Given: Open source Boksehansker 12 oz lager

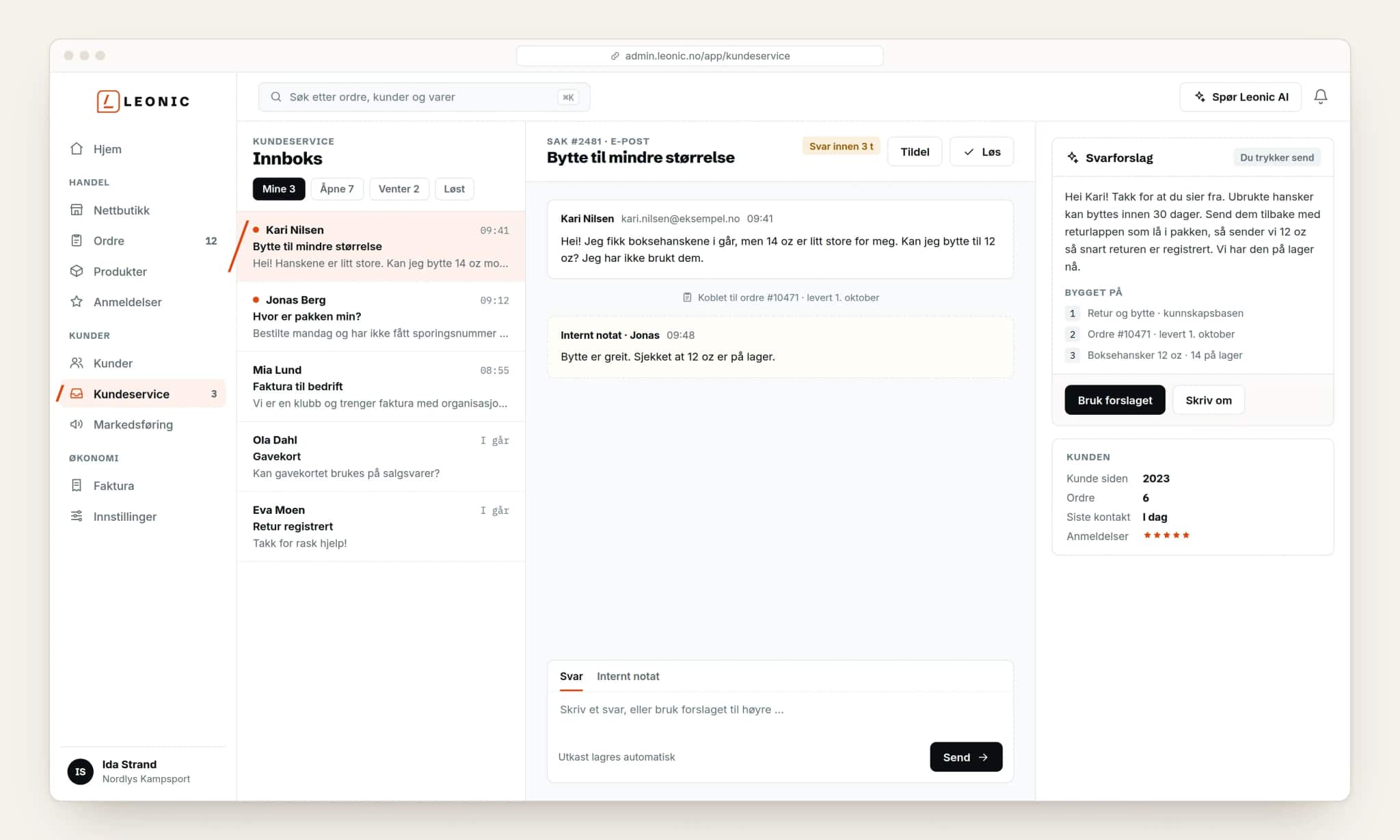Looking at the screenshot, I should click(x=1154, y=355).
